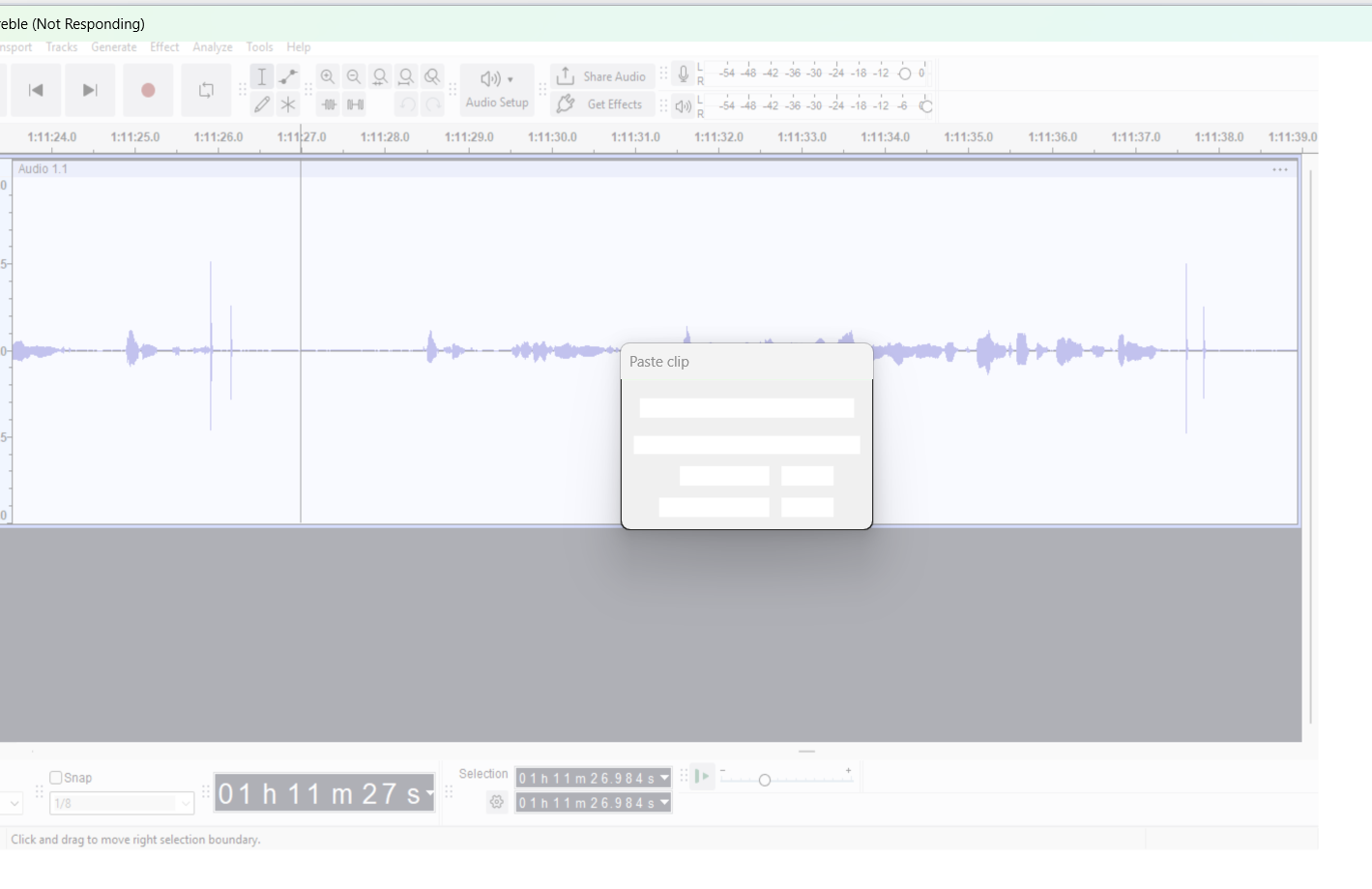Open the Tracks menu
This screenshot has width=1372, height=889.
point(62,46)
